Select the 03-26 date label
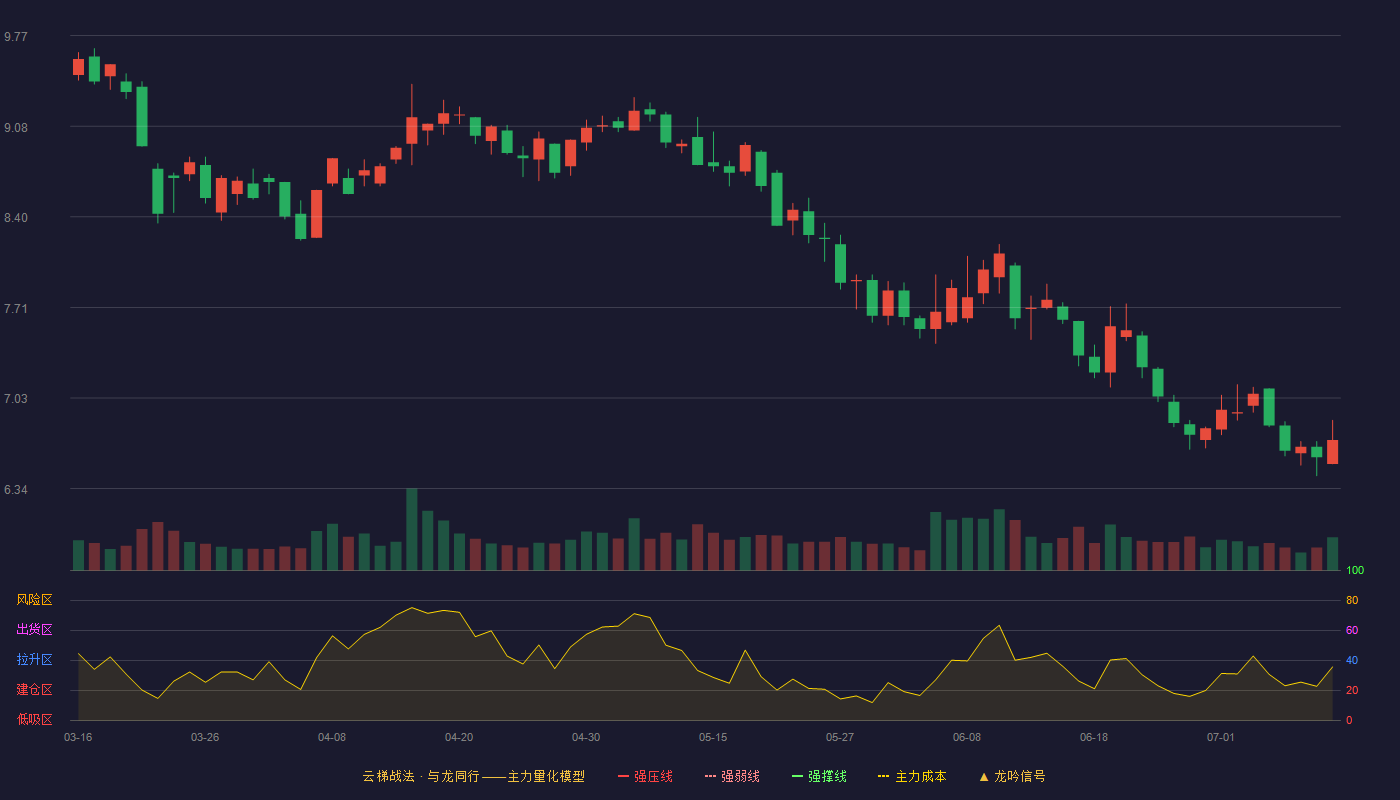Screen dimensions: 1400x800 (205, 737)
